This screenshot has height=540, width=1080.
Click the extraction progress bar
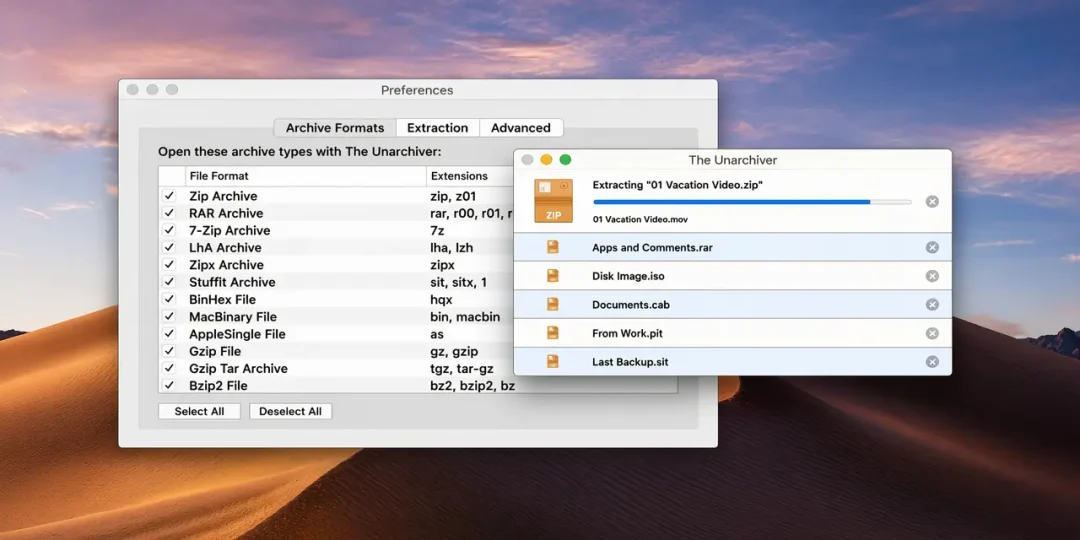752,202
